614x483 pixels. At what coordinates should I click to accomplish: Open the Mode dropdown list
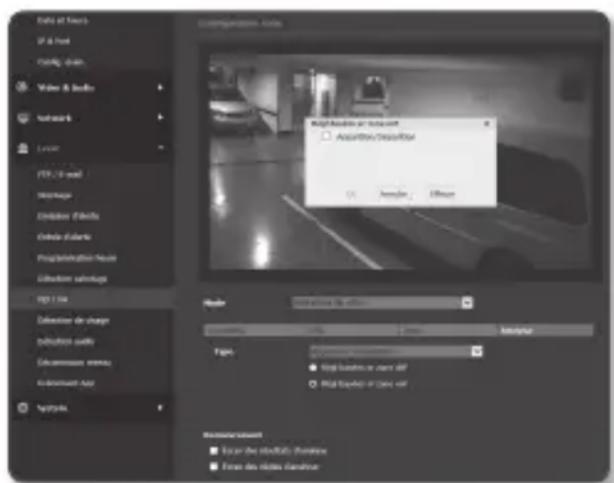(x=466, y=301)
